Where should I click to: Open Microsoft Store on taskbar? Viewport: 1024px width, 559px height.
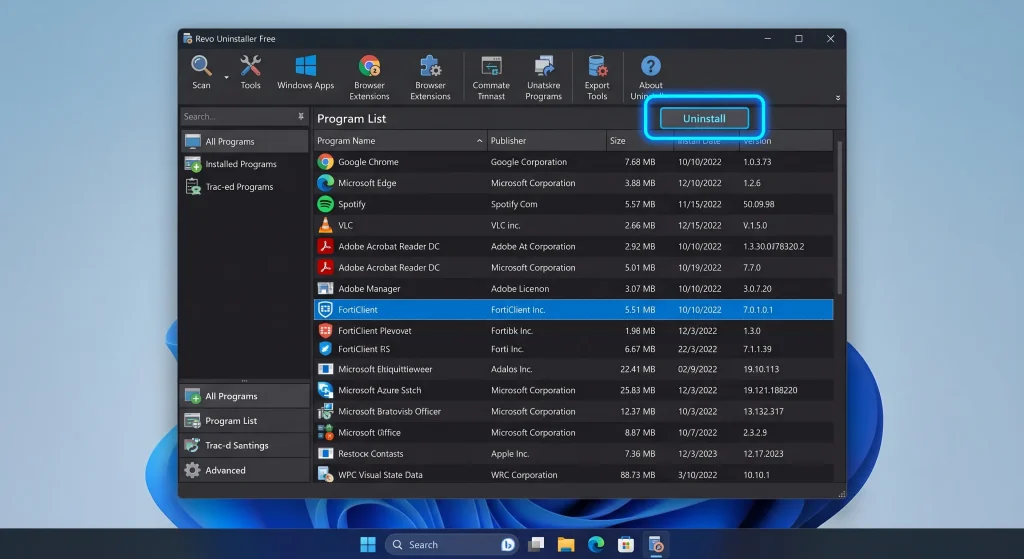pyautogui.click(x=626, y=544)
